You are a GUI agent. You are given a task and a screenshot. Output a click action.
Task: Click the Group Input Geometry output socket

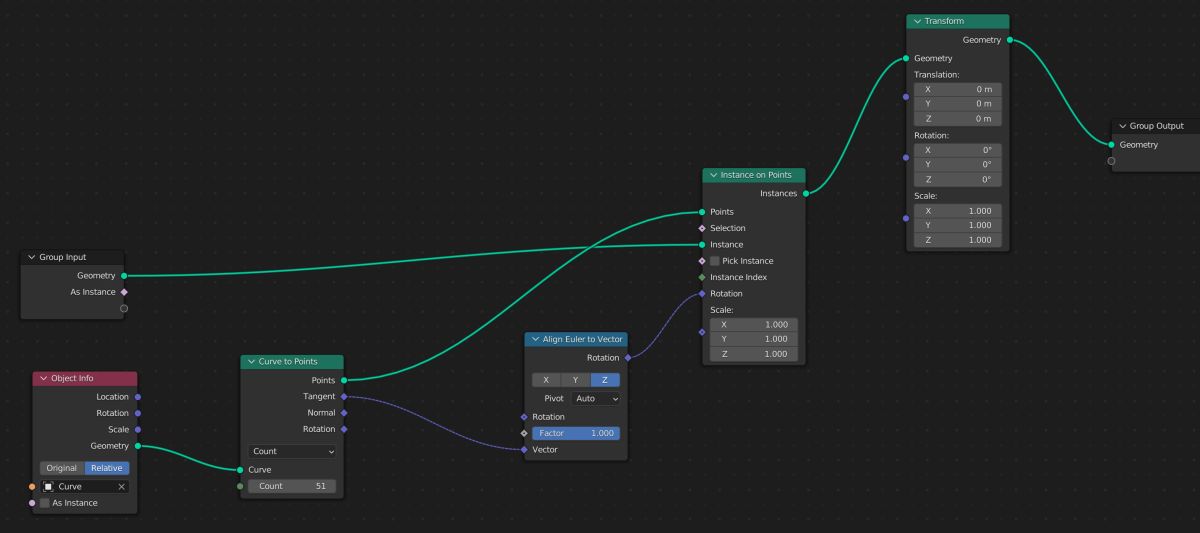124,275
